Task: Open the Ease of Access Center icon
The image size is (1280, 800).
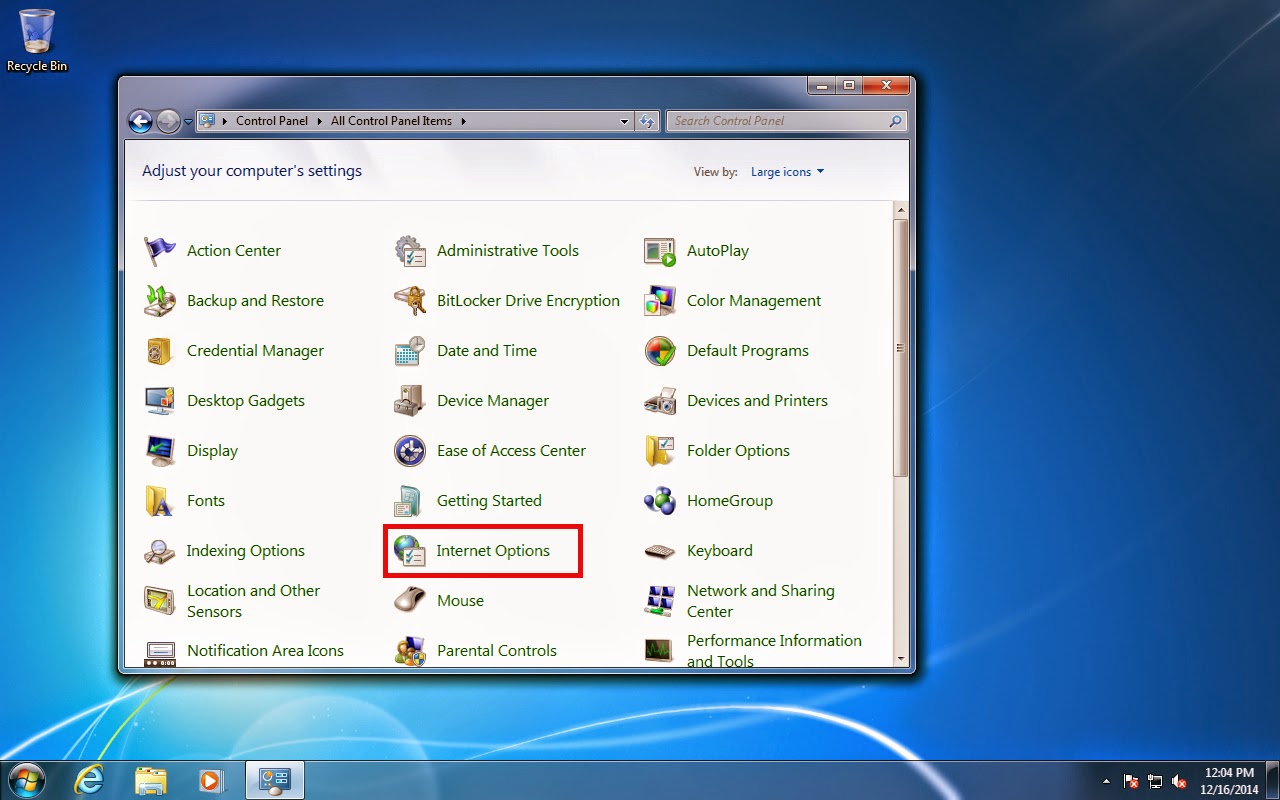Action: click(x=410, y=451)
